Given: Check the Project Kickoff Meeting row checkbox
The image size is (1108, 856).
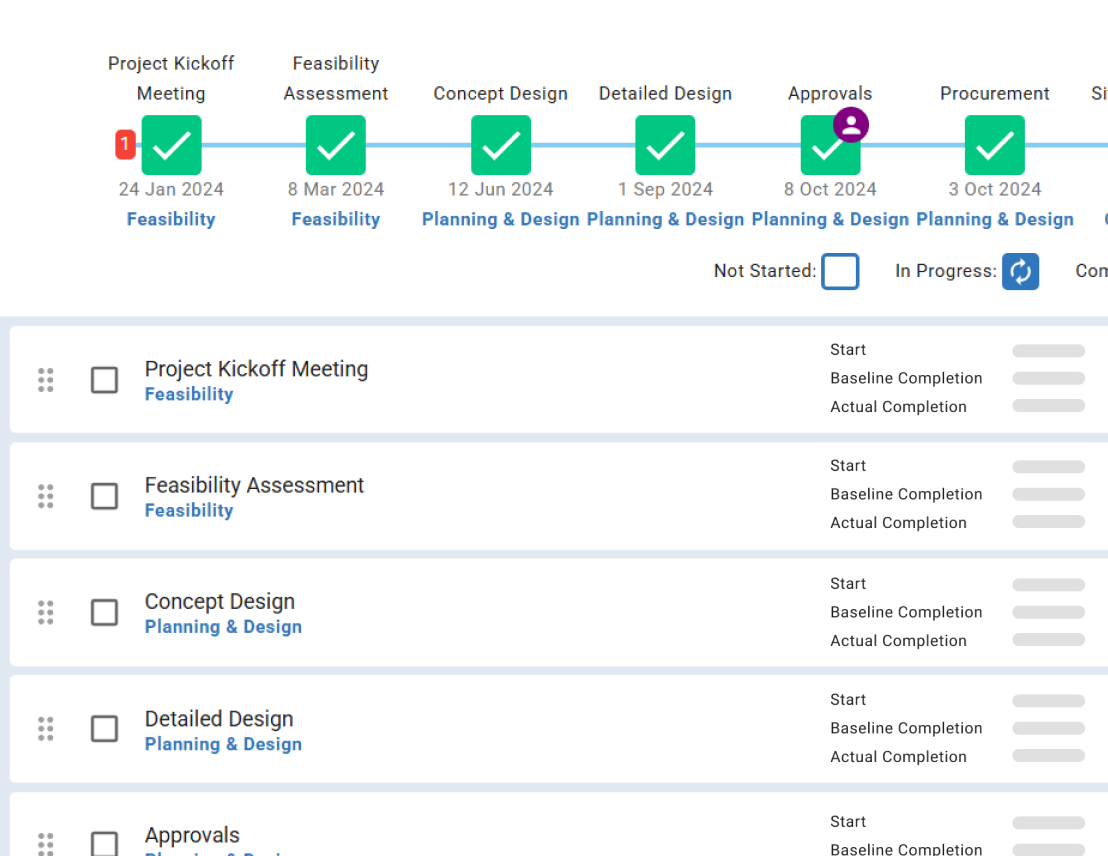Looking at the screenshot, I should tap(104, 380).
